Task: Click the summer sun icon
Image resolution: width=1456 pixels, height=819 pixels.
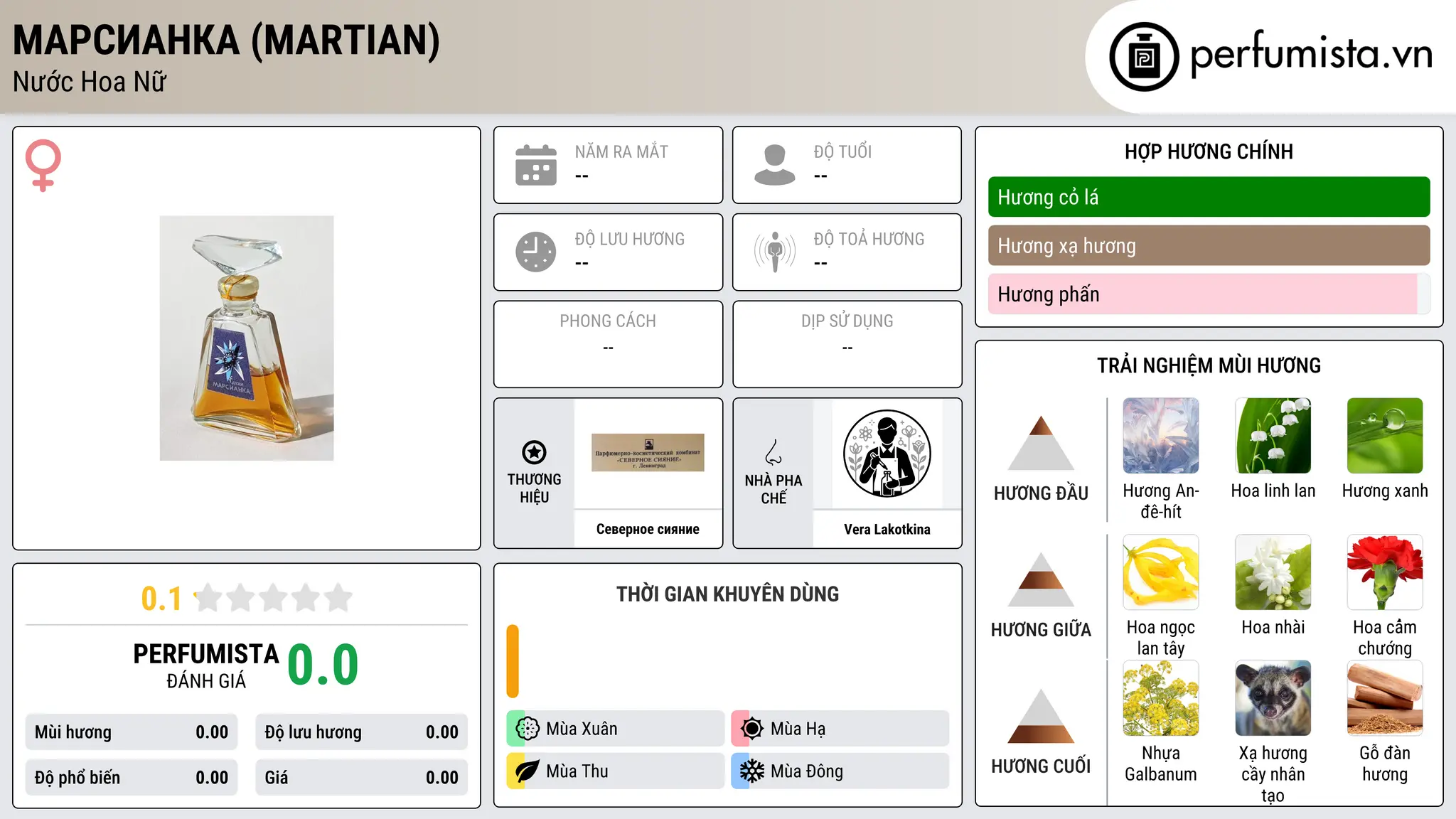Action: click(x=752, y=729)
